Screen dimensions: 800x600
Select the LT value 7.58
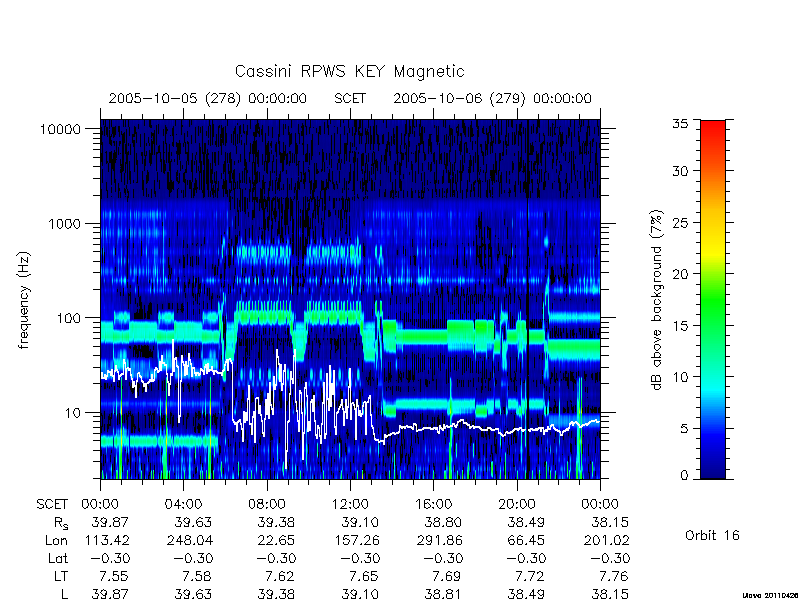coord(197,577)
